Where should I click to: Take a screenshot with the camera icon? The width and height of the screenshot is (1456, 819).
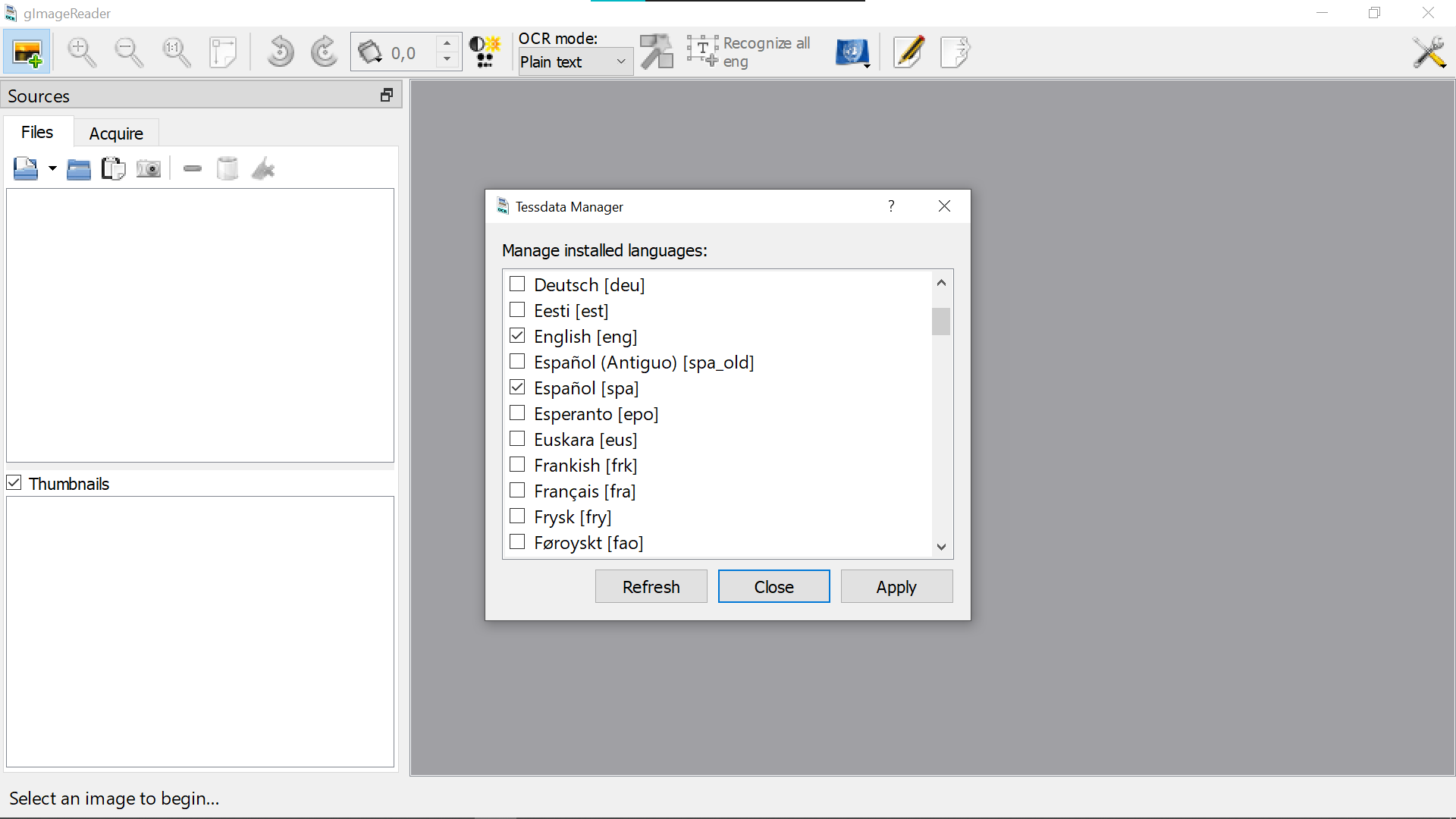coord(149,168)
